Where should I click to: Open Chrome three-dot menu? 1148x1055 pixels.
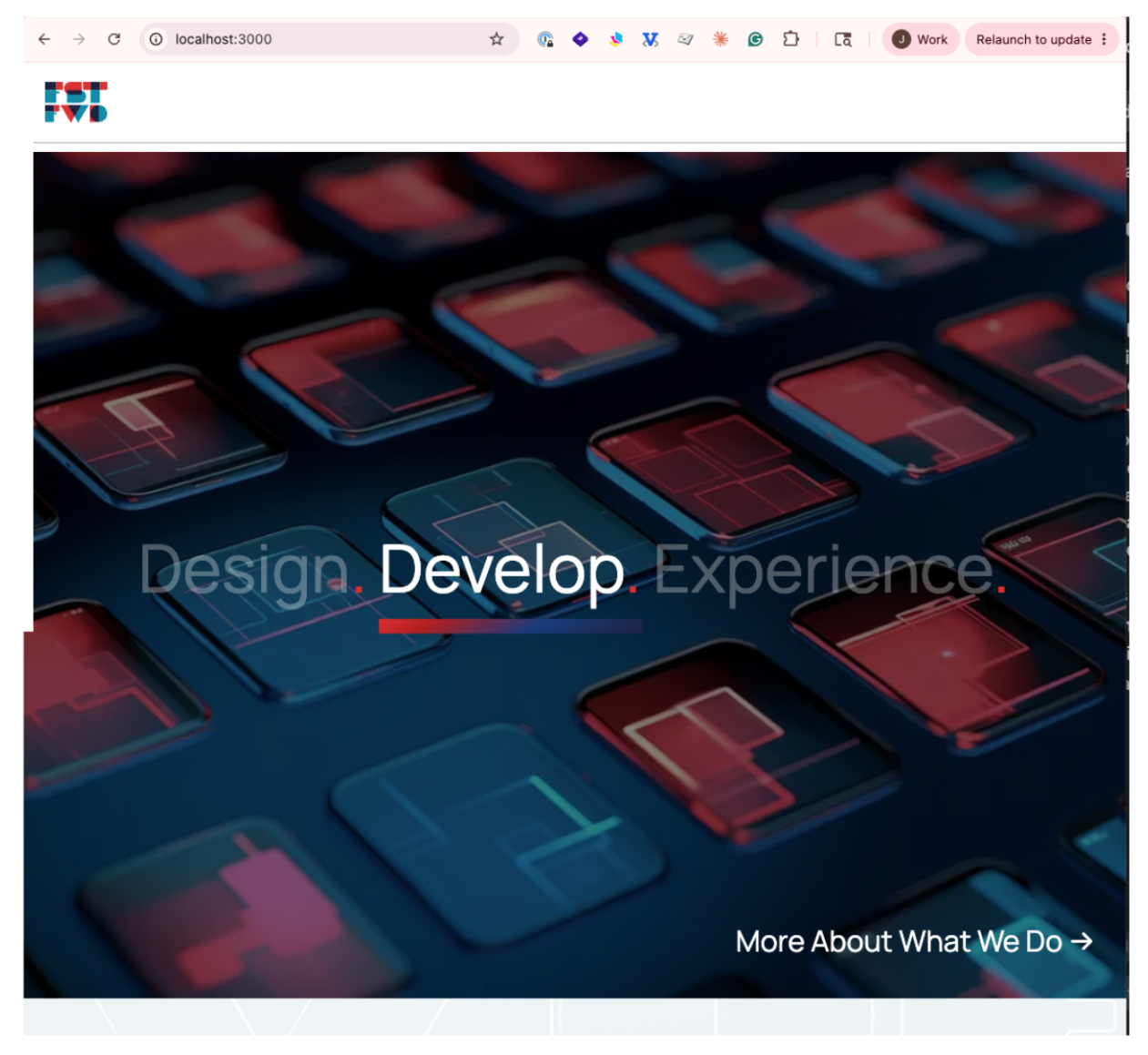[1104, 39]
